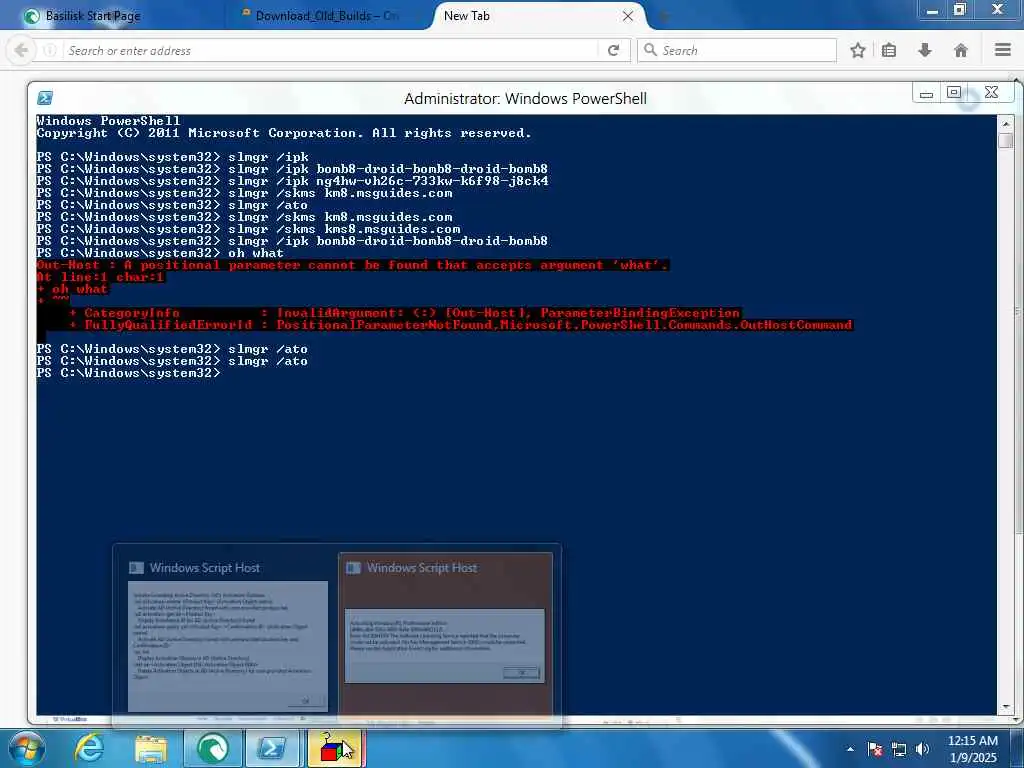Launch Internet Explorer from taskbar
Viewport: 1024px width, 768px height.
(x=89, y=748)
